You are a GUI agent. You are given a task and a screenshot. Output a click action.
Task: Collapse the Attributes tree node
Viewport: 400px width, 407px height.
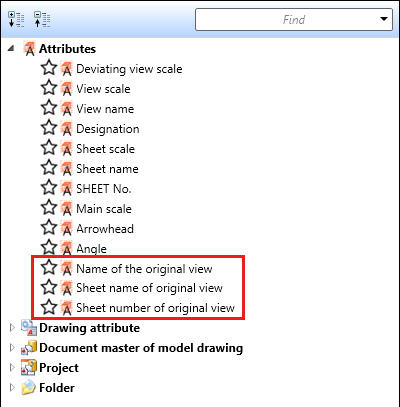(x=11, y=49)
